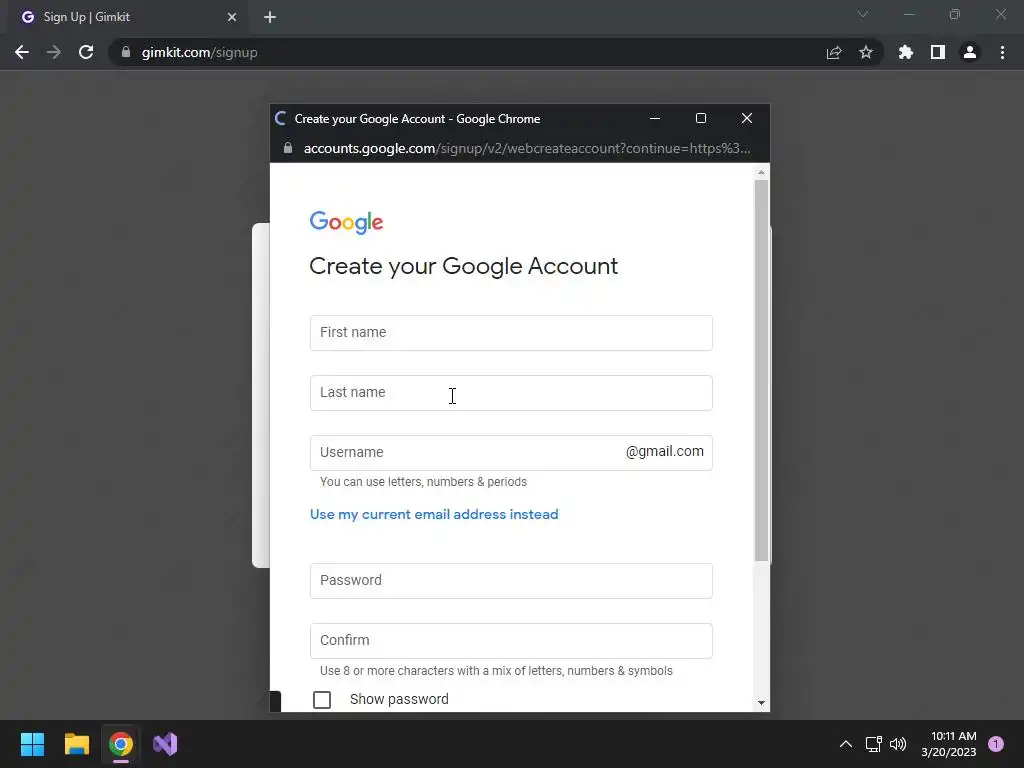The height and width of the screenshot is (768, 1024).
Task: Focus the First name field
Action: point(511,333)
